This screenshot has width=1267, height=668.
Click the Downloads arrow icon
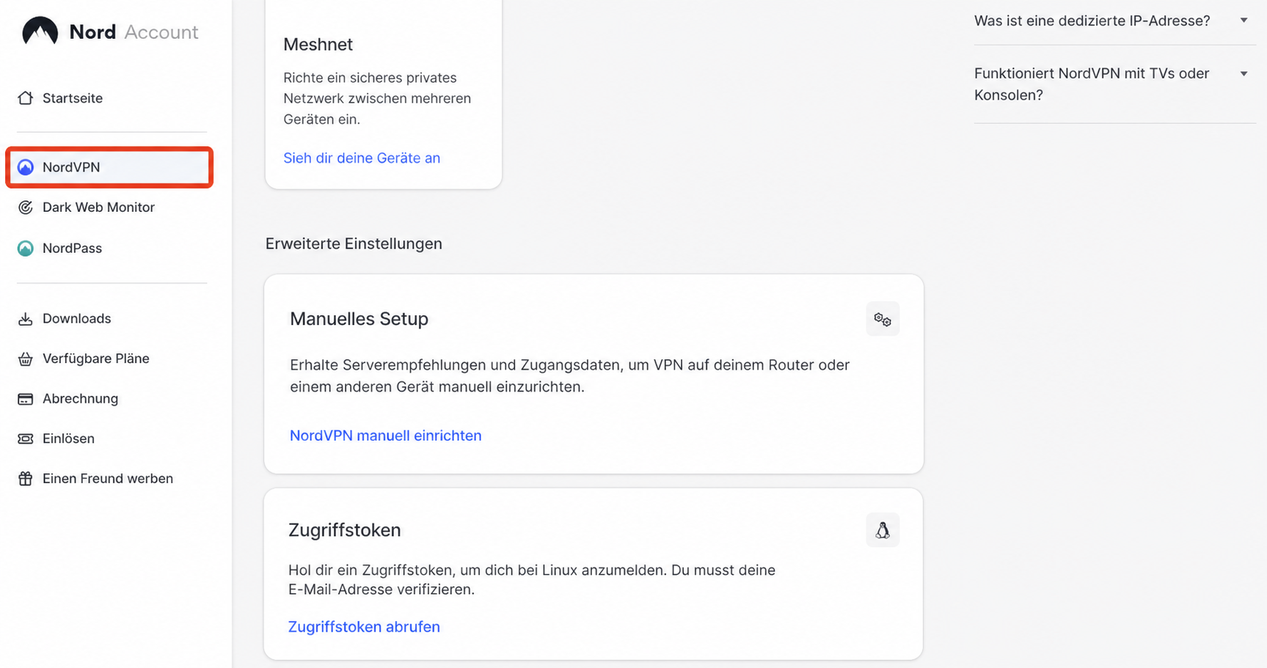tap(26, 318)
